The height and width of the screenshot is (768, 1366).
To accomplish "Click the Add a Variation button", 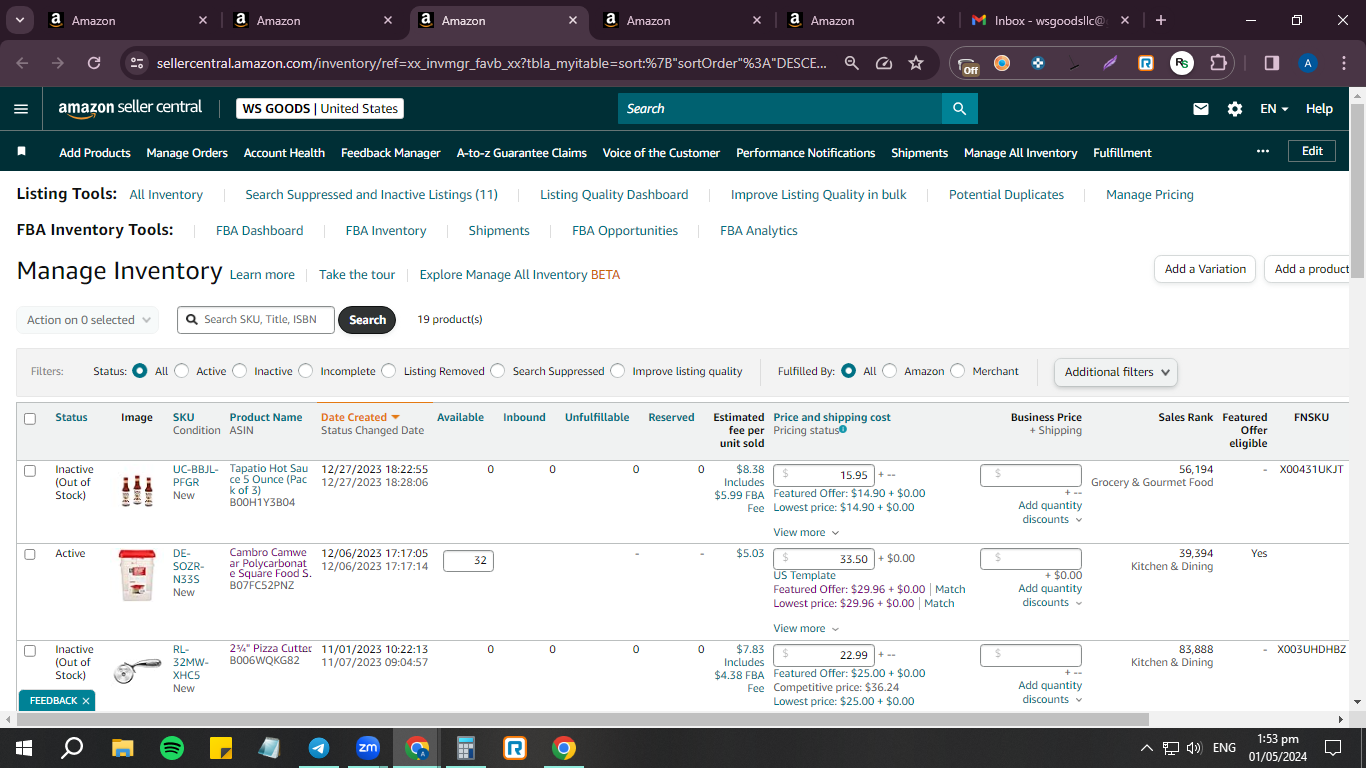I will click(x=1205, y=269).
